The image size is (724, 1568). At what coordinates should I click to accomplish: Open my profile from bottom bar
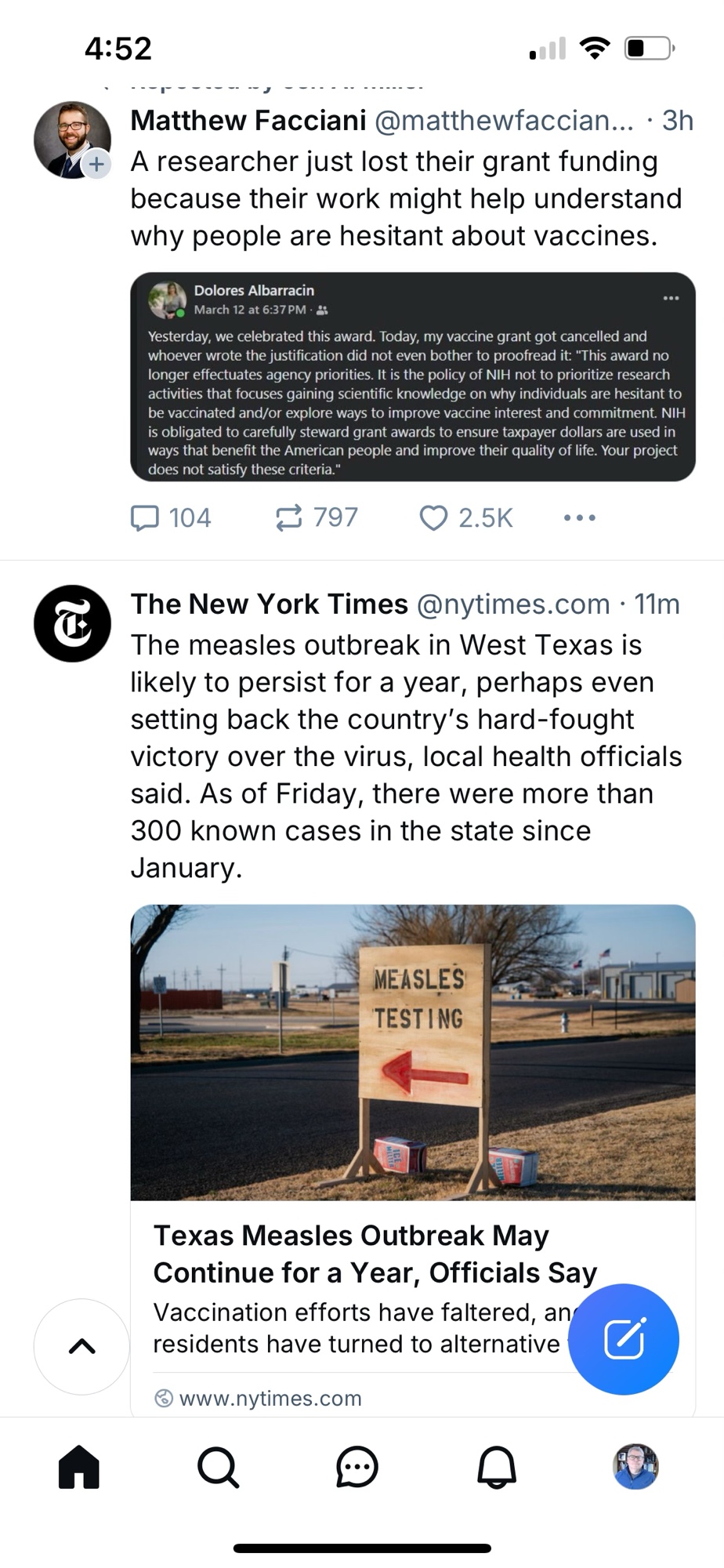pos(635,1467)
